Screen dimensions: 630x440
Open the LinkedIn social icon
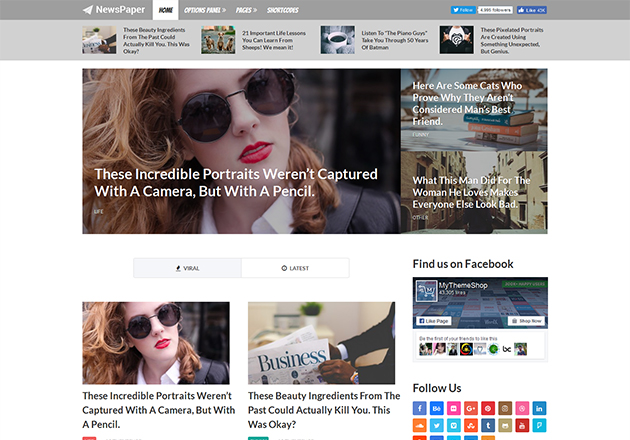[x=539, y=408]
